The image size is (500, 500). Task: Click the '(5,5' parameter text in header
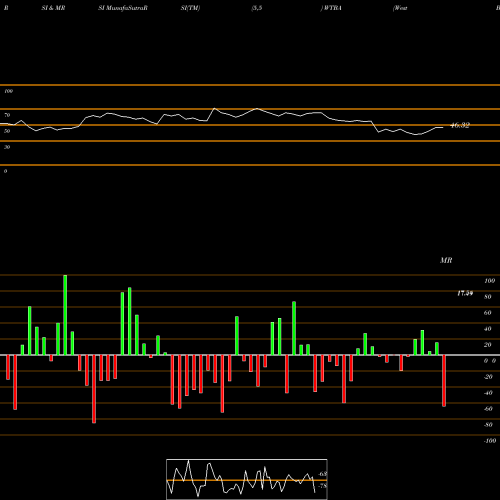[x=257, y=8]
